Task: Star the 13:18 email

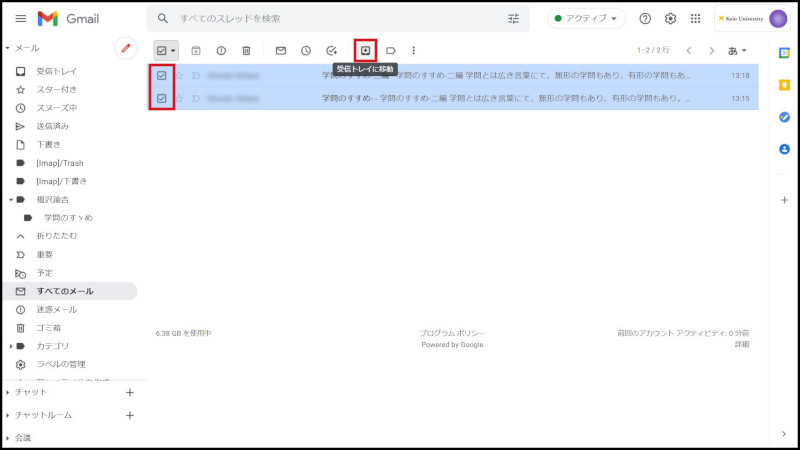Action: pos(180,75)
